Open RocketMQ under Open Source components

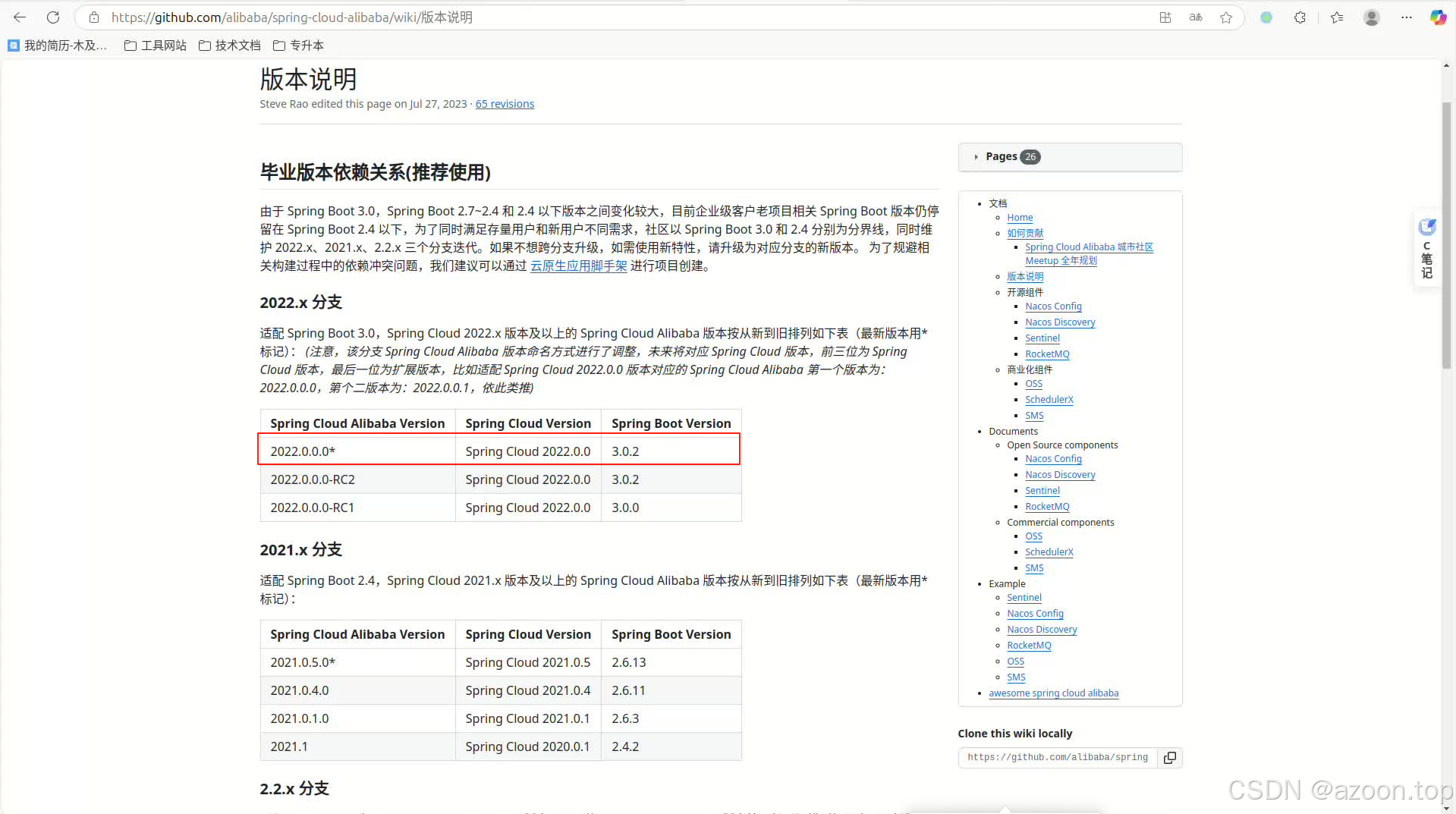(1047, 507)
